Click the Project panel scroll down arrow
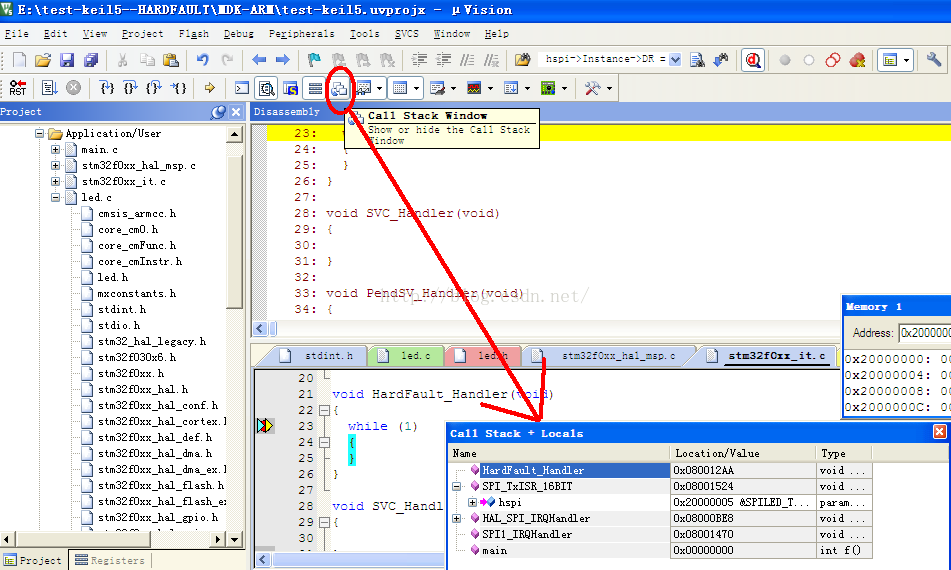The width and height of the screenshot is (951, 570). (235, 539)
